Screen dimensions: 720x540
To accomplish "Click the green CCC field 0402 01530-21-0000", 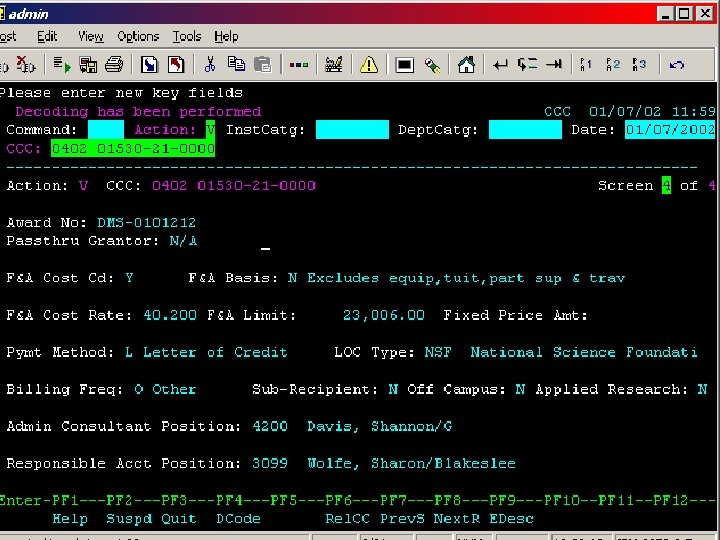I will (x=133, y=148).
